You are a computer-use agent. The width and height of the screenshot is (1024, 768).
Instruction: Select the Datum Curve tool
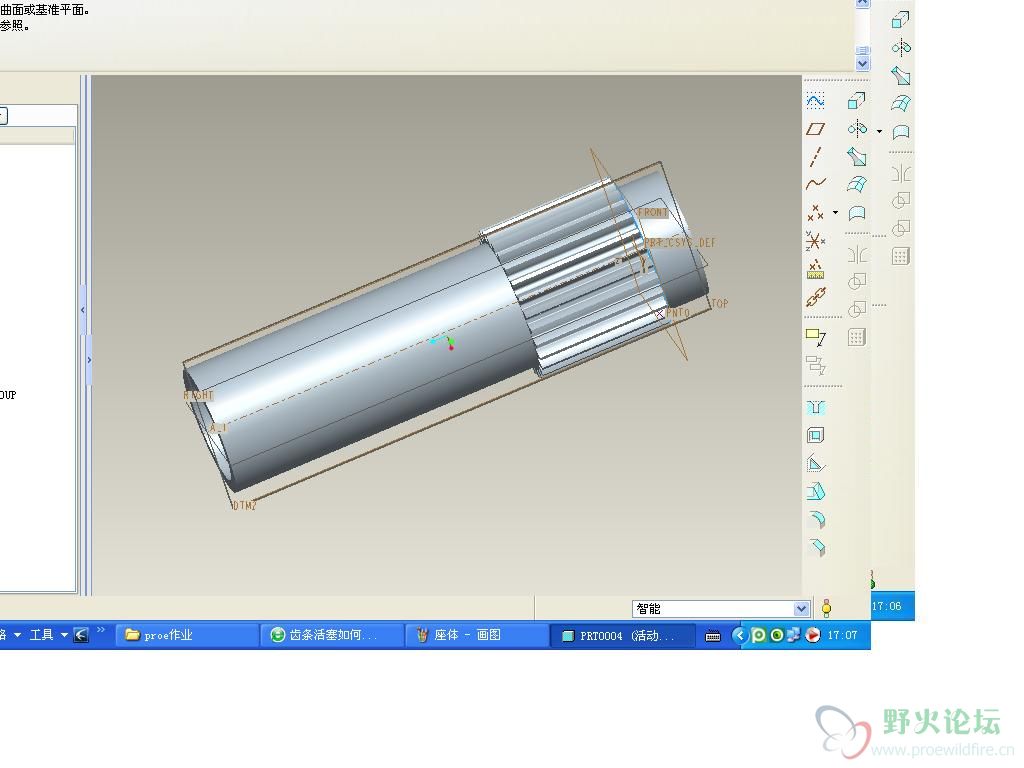816,183
